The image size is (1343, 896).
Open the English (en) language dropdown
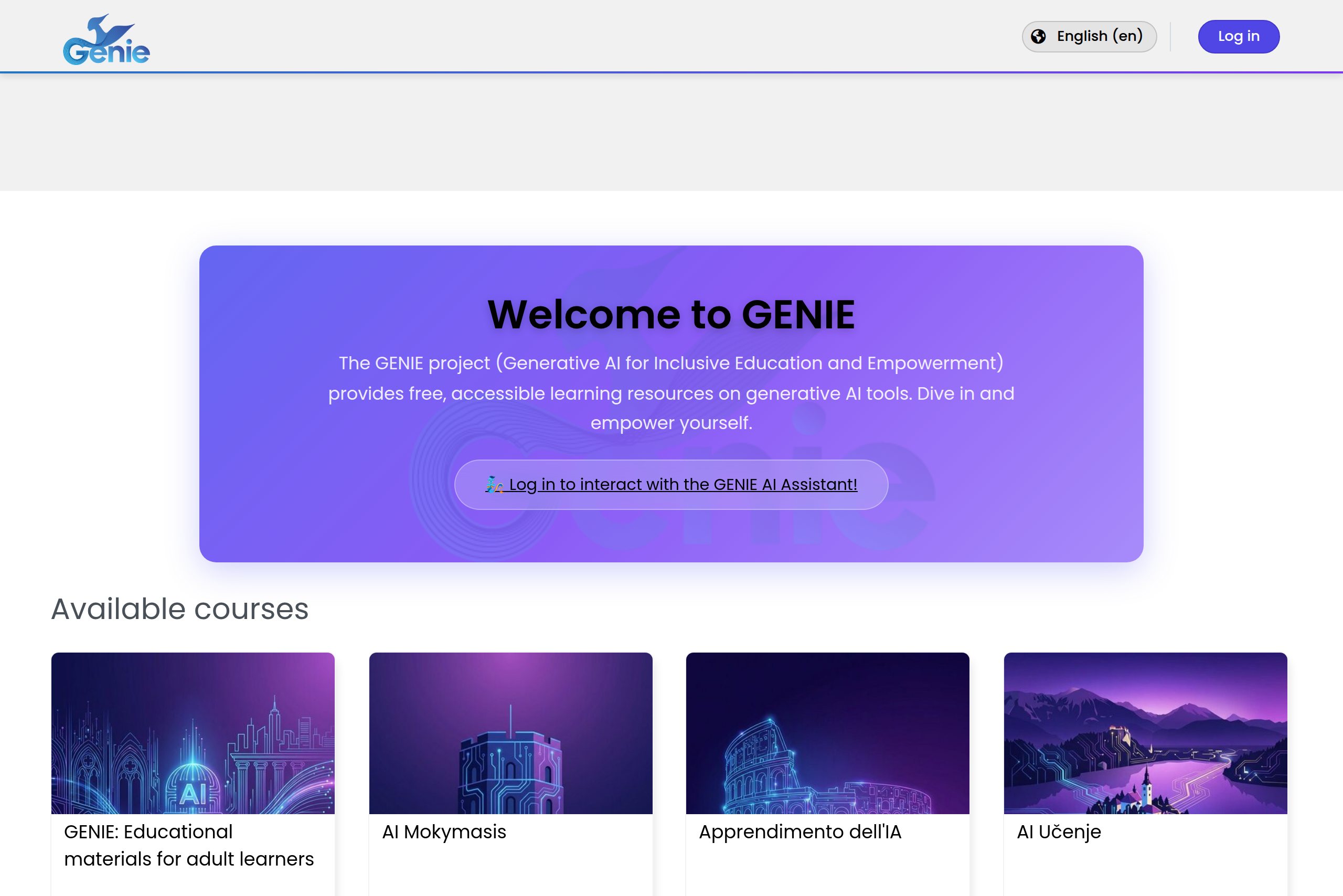coord(1089,37)
